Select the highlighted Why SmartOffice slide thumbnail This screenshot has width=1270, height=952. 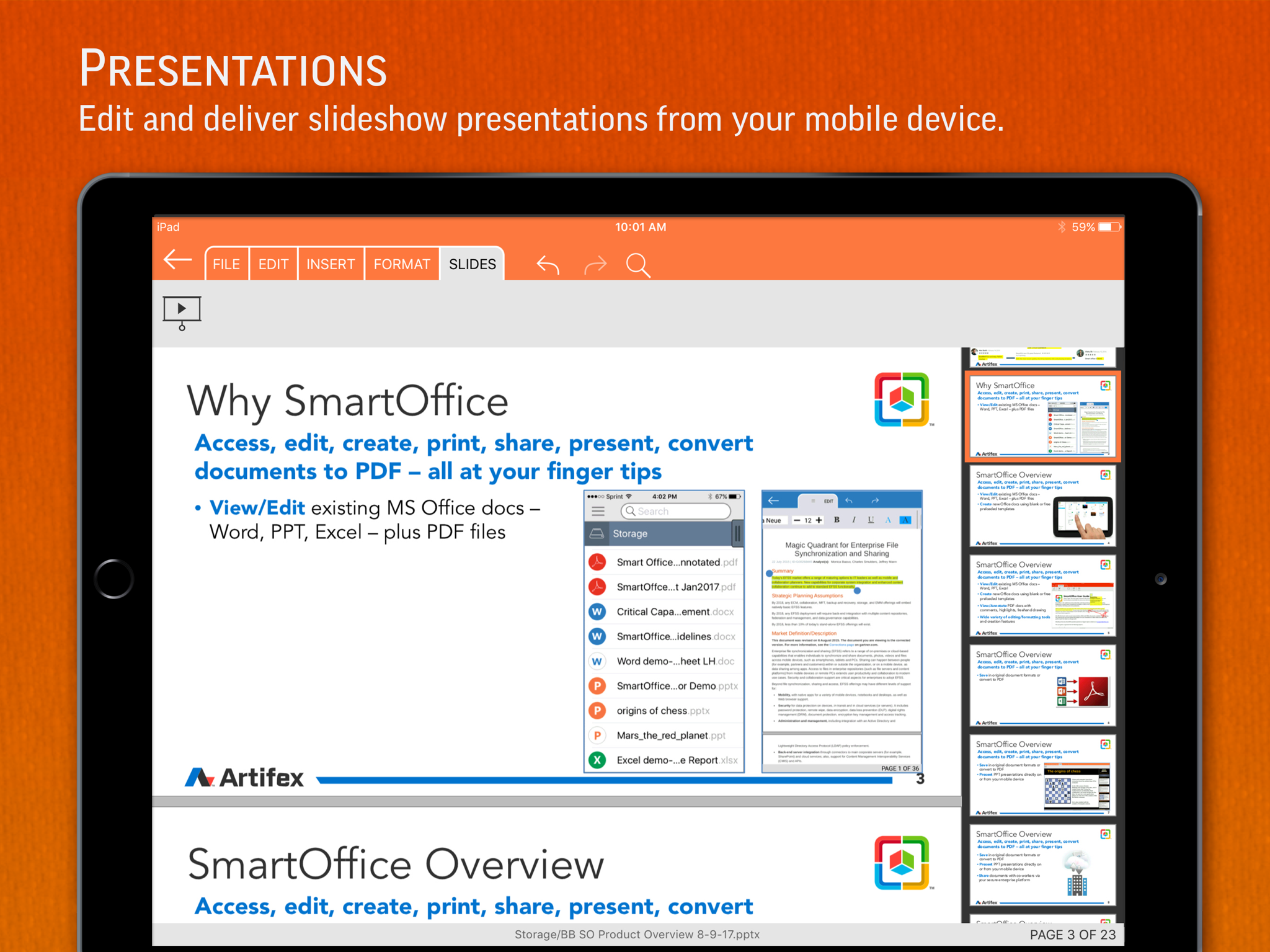pyautogui.click(x=1042, y=416)
